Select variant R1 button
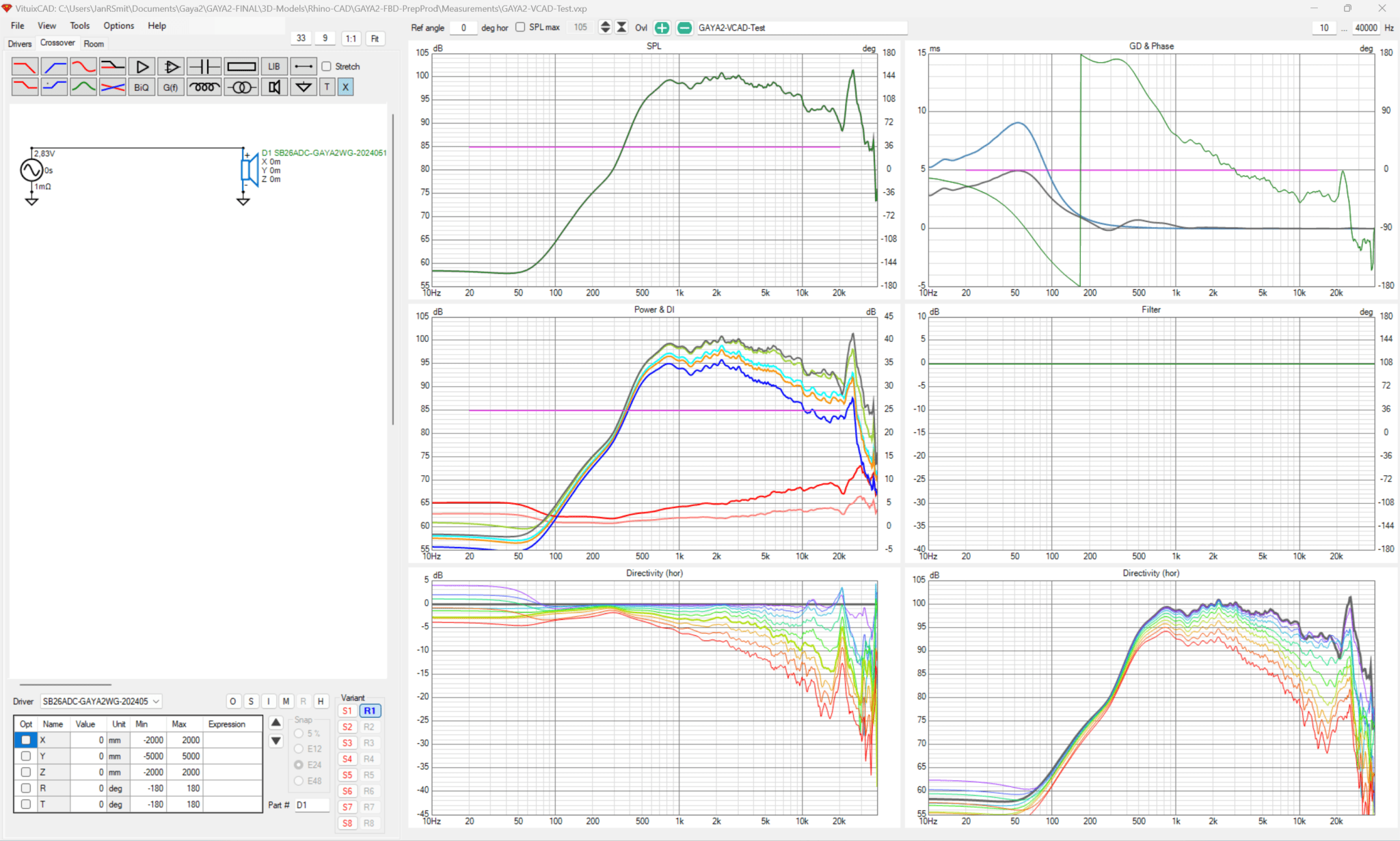 370,711
